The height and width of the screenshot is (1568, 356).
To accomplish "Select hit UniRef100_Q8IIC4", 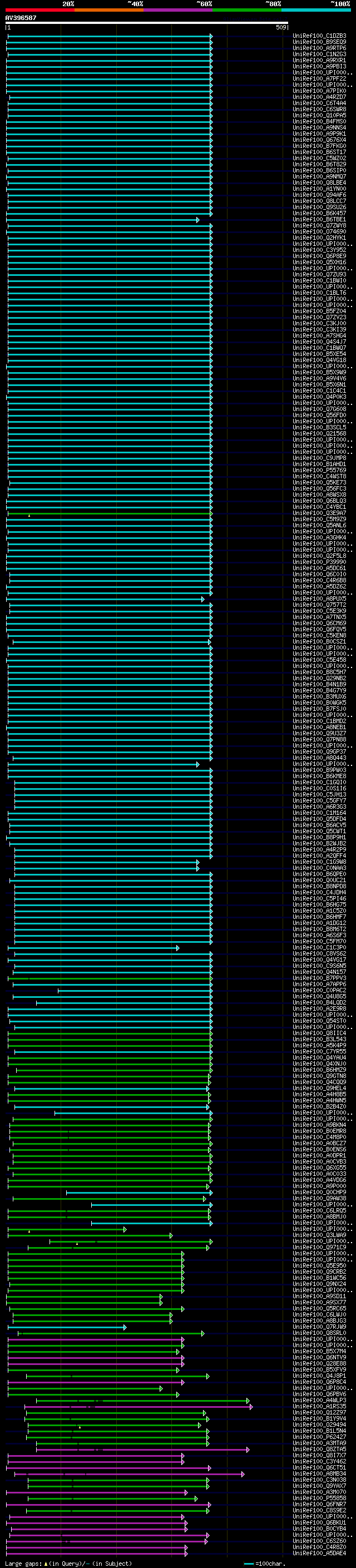I will (x=319, y=1033).
